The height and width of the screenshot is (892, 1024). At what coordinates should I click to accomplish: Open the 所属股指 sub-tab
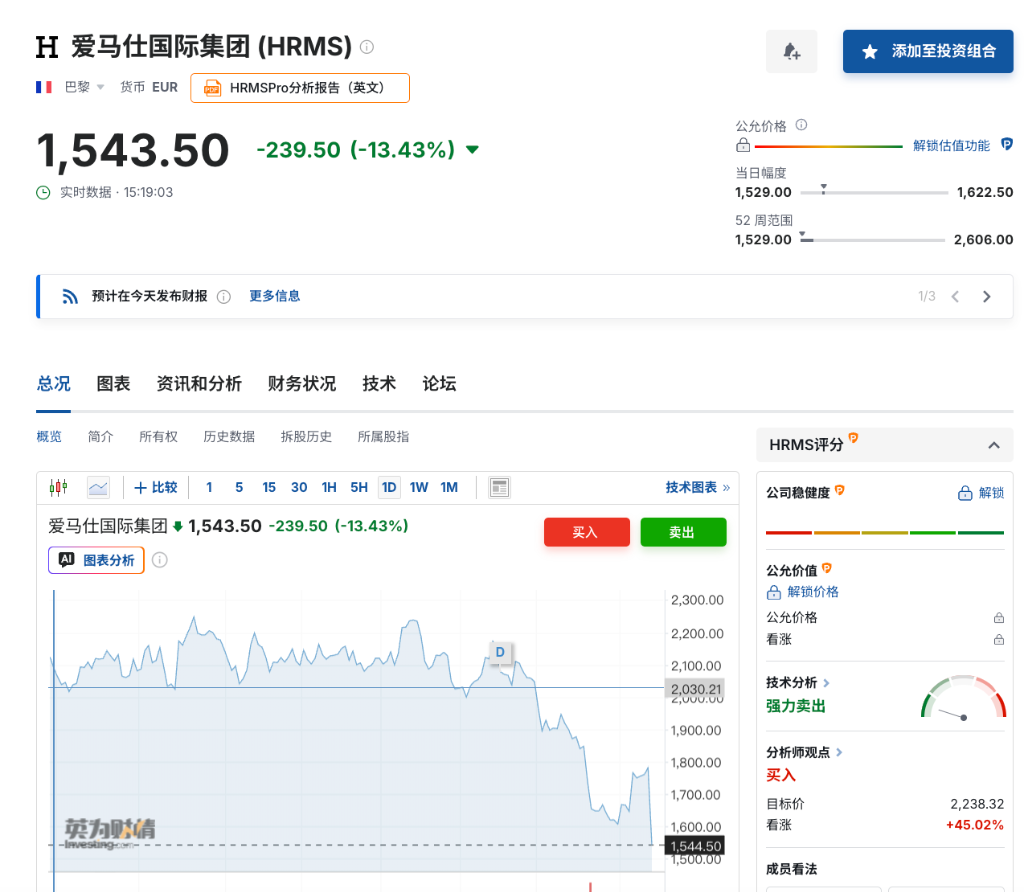point(383,437)
